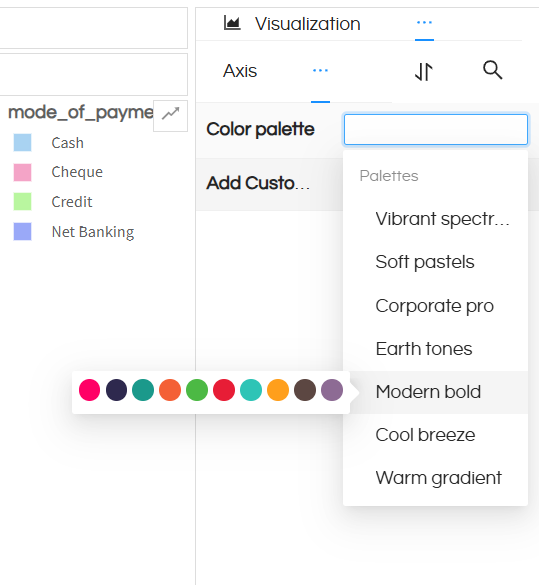The width and height of the screenshot is (539, 585).
Task: Click the trend line icon by the legend
Action: (x=170, y=116)
